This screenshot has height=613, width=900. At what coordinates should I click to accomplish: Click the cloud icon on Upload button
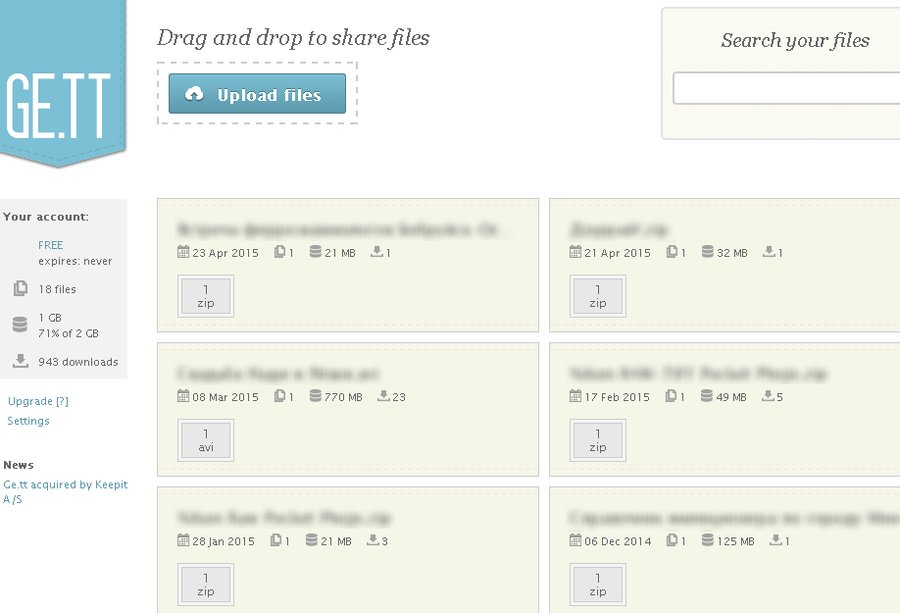tap(194, 94)
